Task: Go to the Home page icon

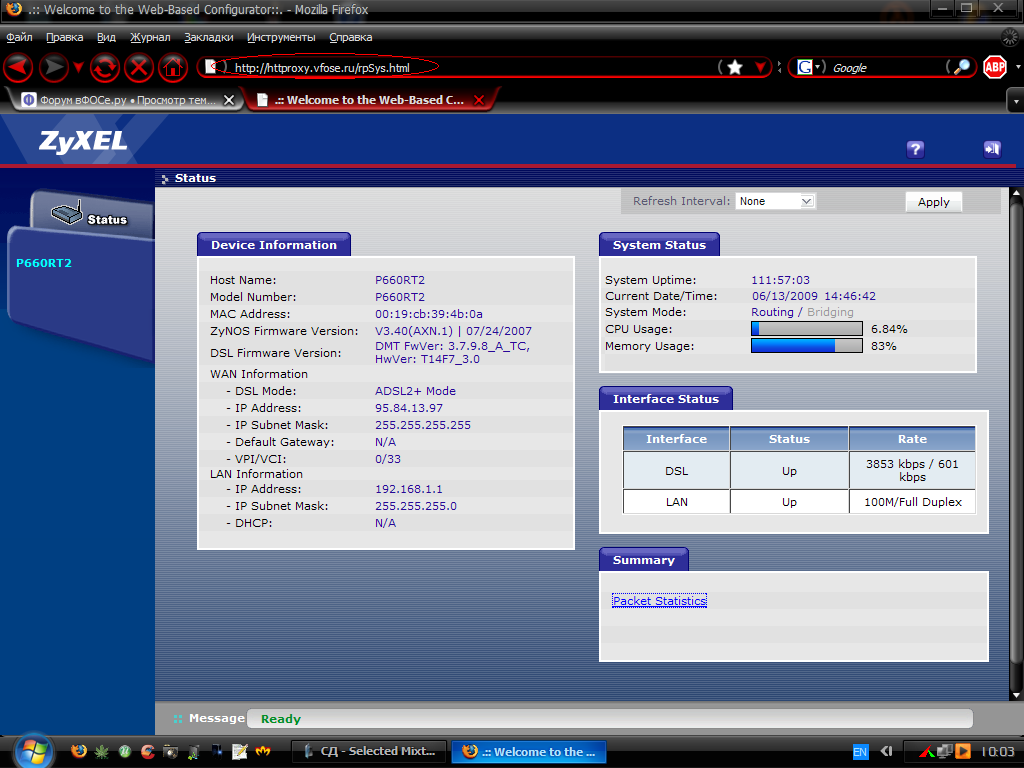Action: (x=173, y=68)
